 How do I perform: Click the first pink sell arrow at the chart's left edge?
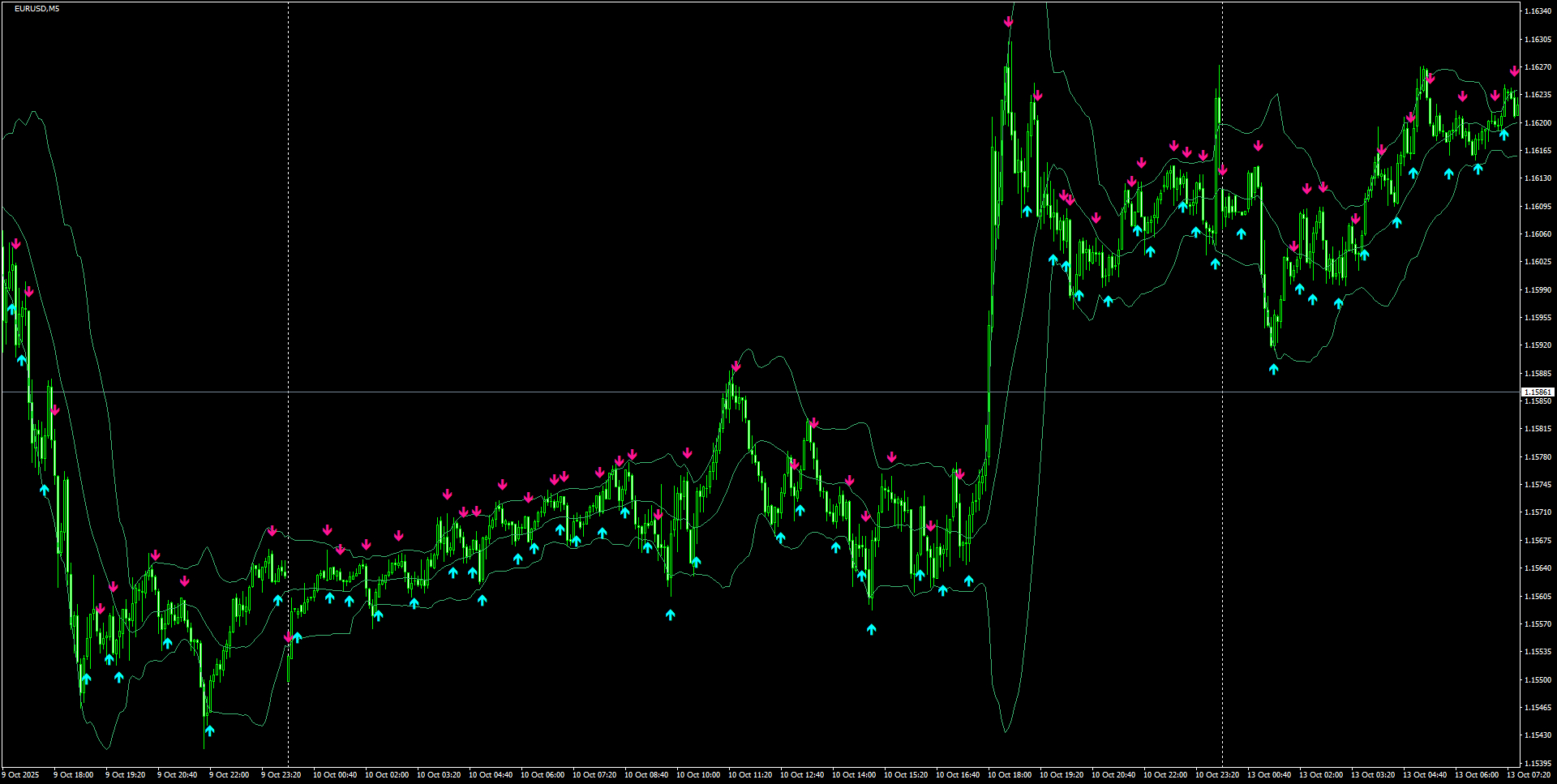pyautogui.click(x=15, y=242)
